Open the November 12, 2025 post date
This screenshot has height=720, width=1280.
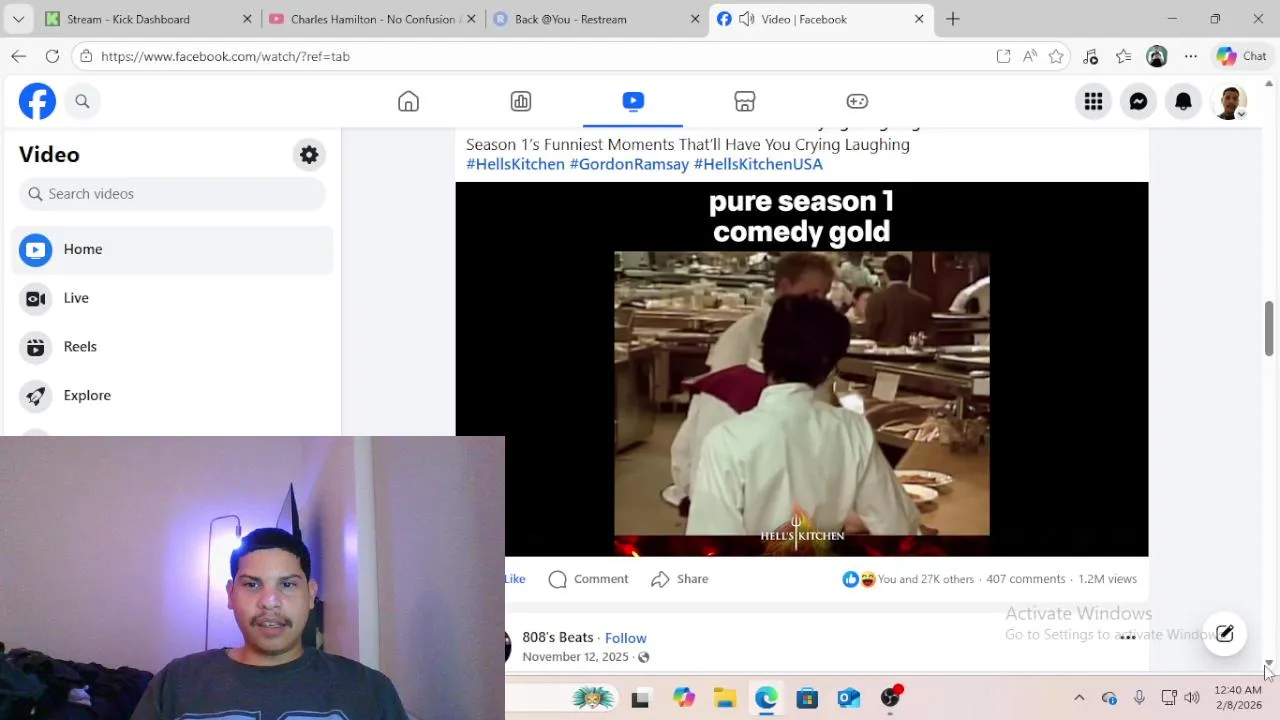575,657
